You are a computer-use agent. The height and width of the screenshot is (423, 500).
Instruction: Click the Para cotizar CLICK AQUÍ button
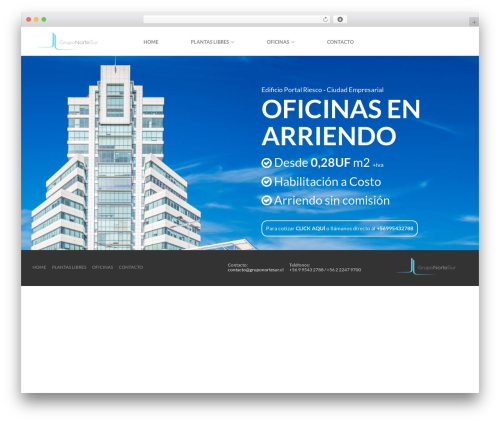(339, 228)
